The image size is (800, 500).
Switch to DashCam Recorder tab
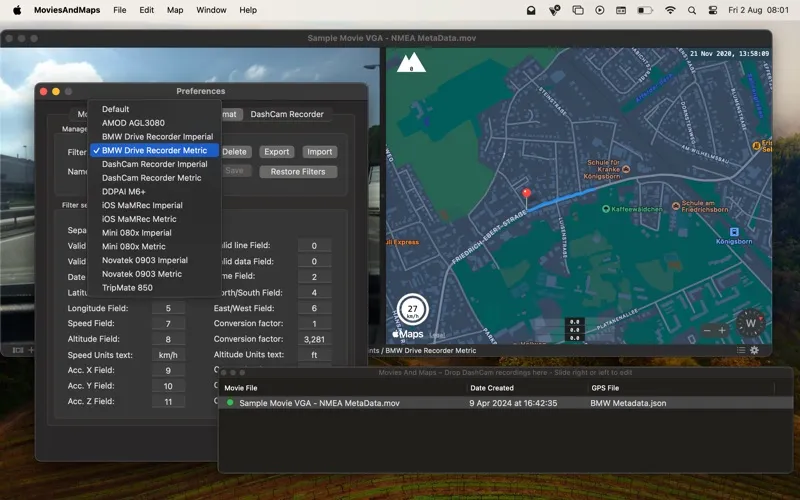pos(287,114)
